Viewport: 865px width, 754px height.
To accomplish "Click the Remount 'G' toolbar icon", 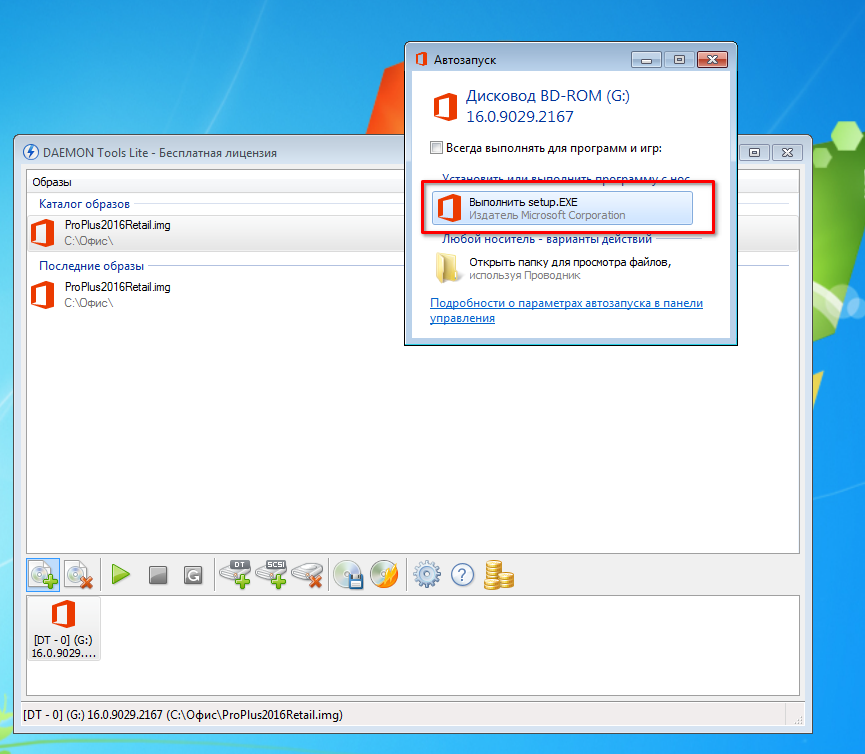I will click(x=193, y=575).
